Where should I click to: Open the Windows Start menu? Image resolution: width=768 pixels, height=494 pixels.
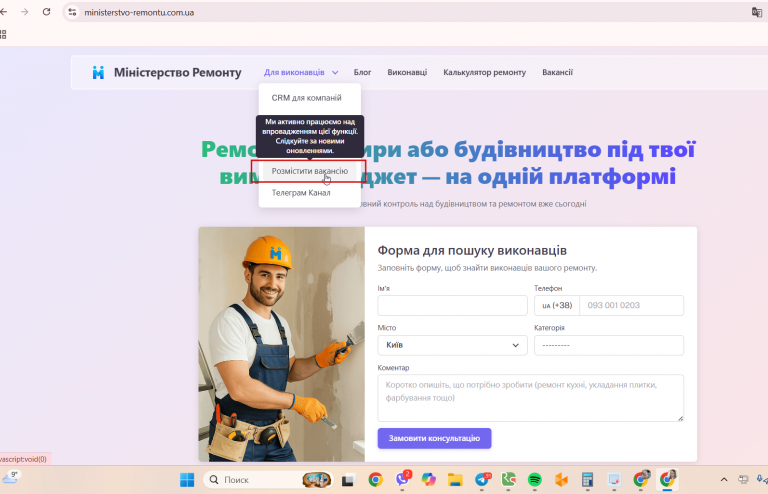[187, 480]
